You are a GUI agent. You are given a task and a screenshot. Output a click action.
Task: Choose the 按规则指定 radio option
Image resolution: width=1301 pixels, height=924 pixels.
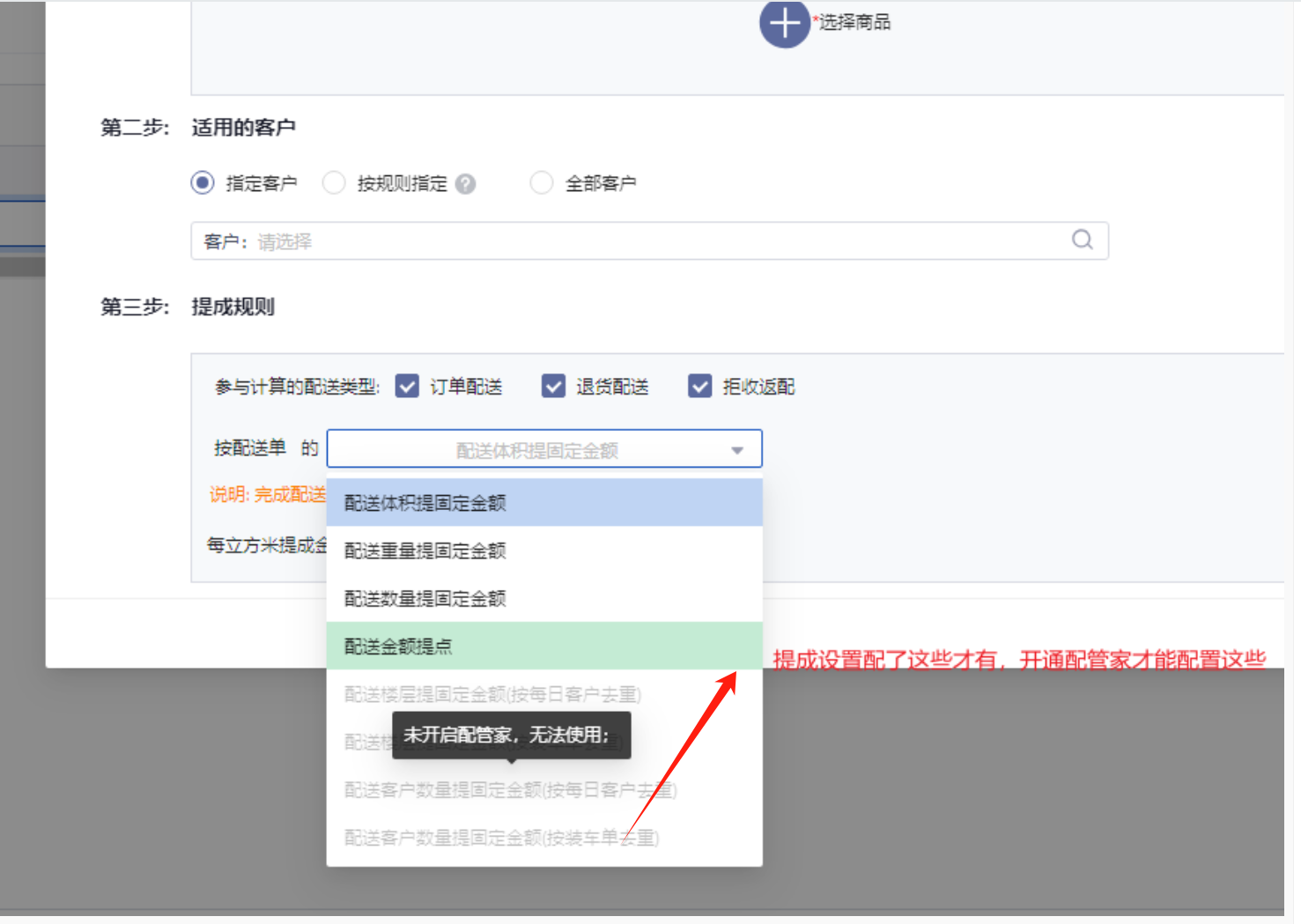(x=334, y=183)
